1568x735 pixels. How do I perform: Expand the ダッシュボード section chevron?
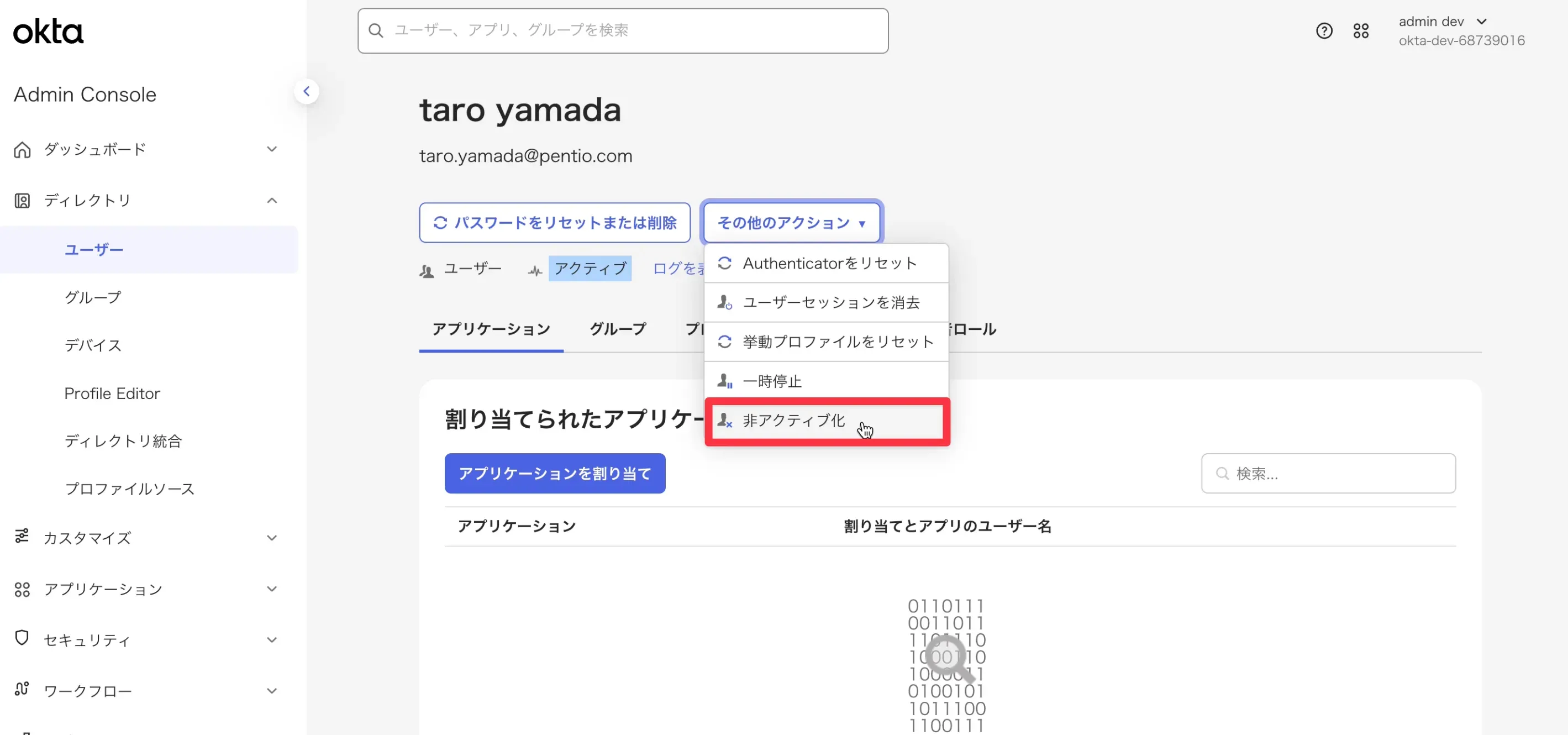272,149
